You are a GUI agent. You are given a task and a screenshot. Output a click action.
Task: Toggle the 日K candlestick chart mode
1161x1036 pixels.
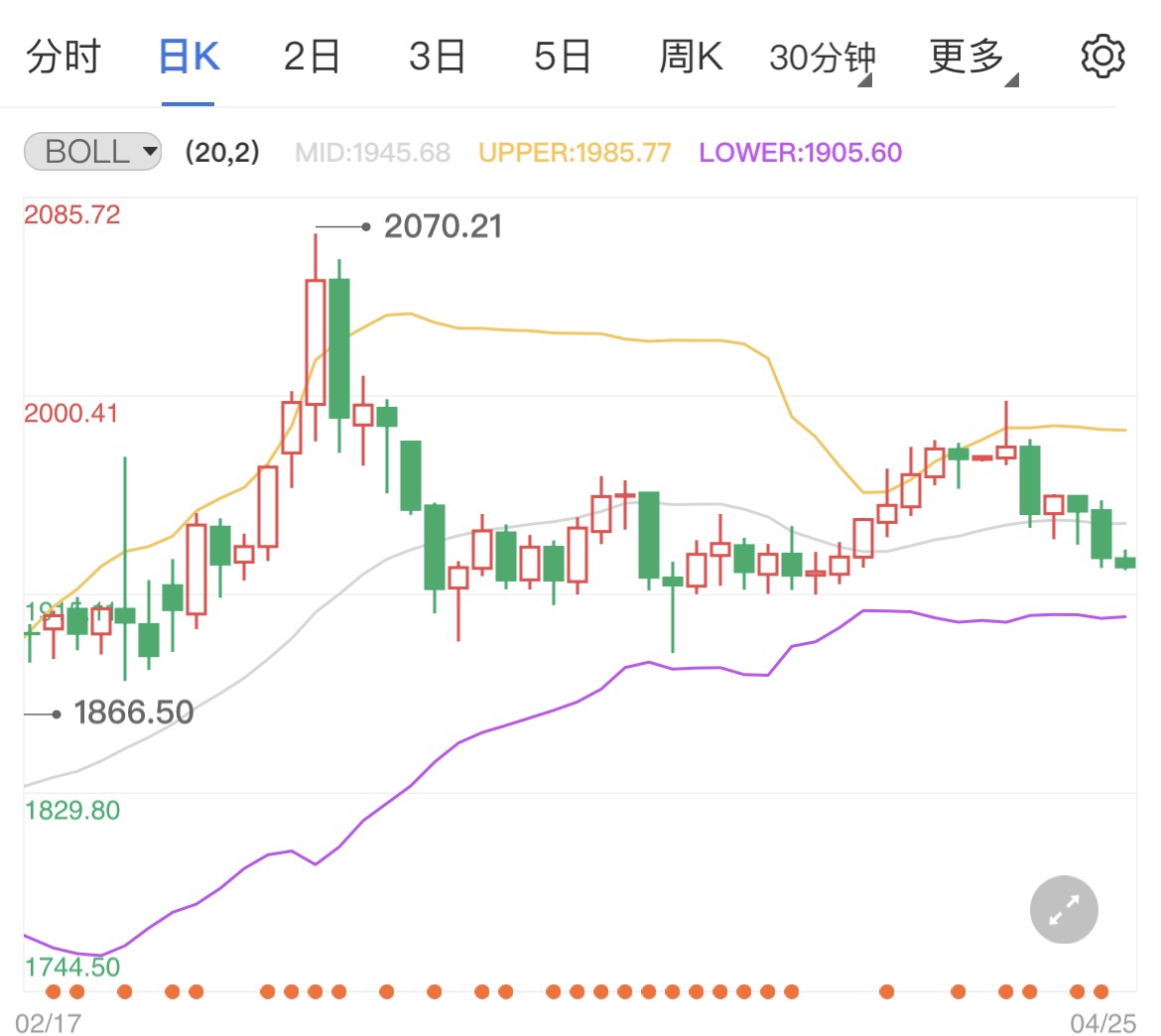[187, 56]
